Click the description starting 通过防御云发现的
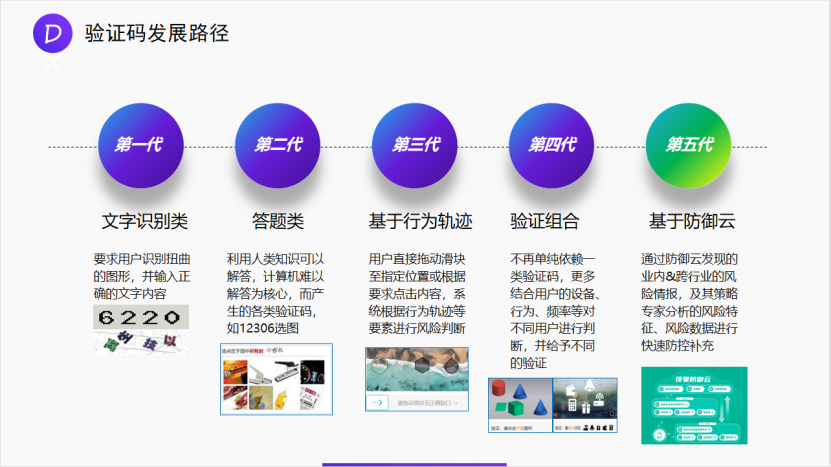 point(689,302)
